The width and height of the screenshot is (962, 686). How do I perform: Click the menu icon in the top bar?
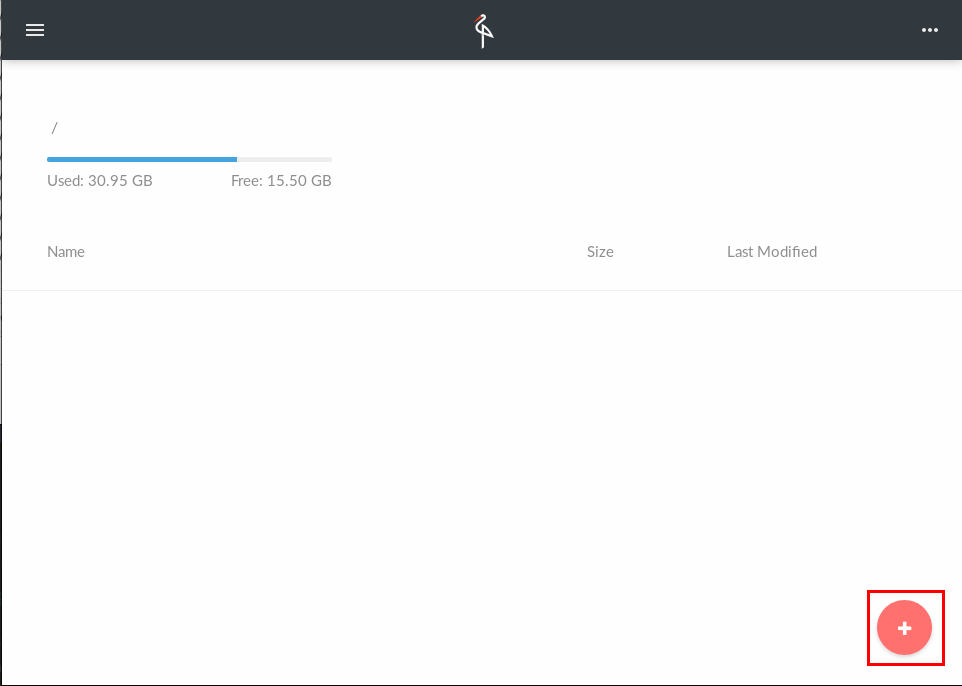(x=34, y=29)
